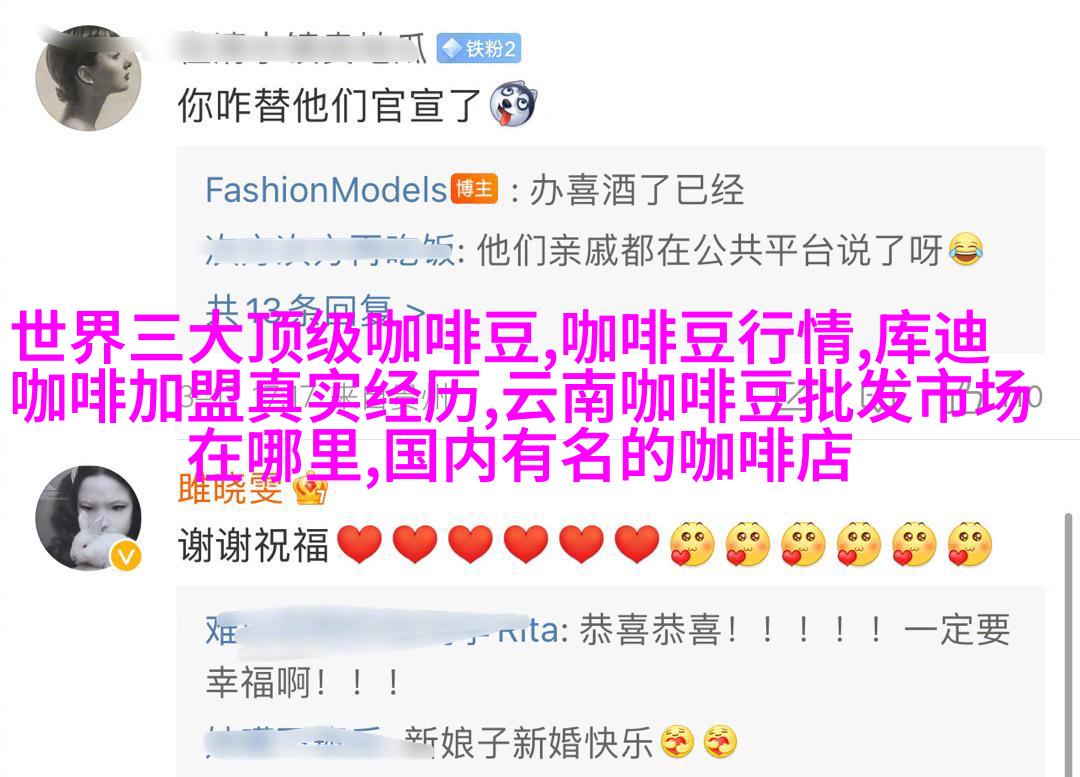Open FashionModels profile link
The width and height of the screenshot is (1080, 777).
click(x=326, y=189)
